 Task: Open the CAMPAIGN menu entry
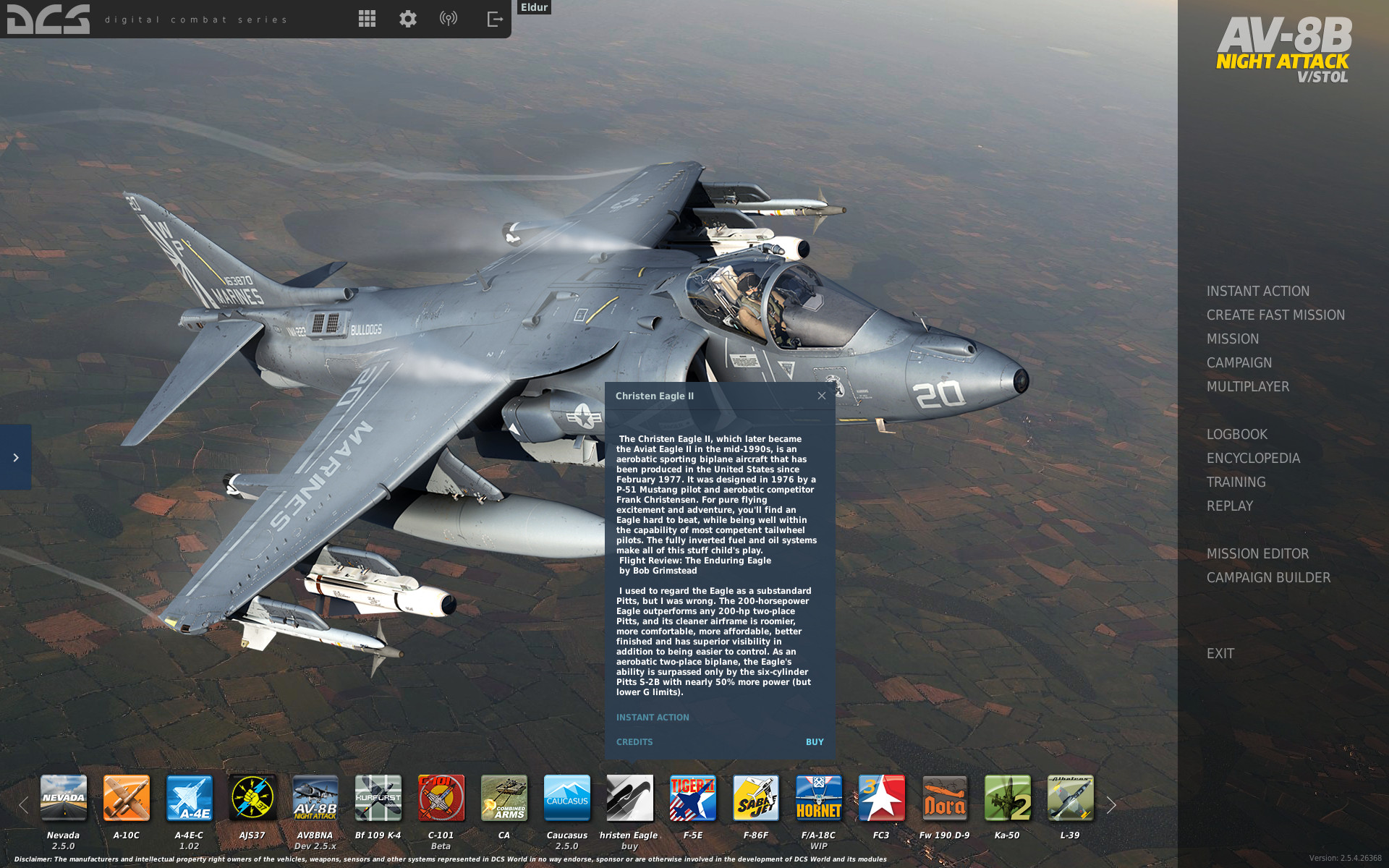(1239, 362)
